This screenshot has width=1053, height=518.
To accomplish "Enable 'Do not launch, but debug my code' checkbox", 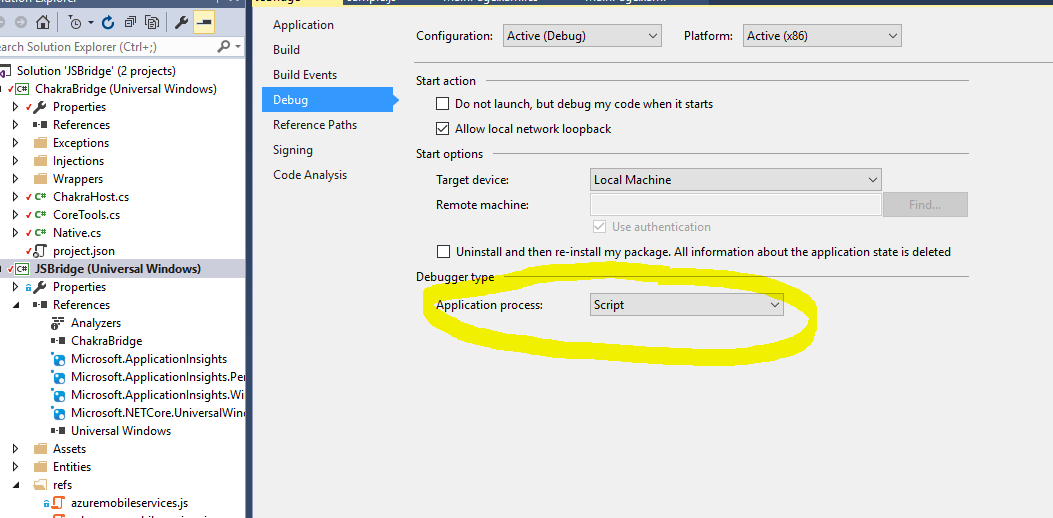I will point(443,104).
